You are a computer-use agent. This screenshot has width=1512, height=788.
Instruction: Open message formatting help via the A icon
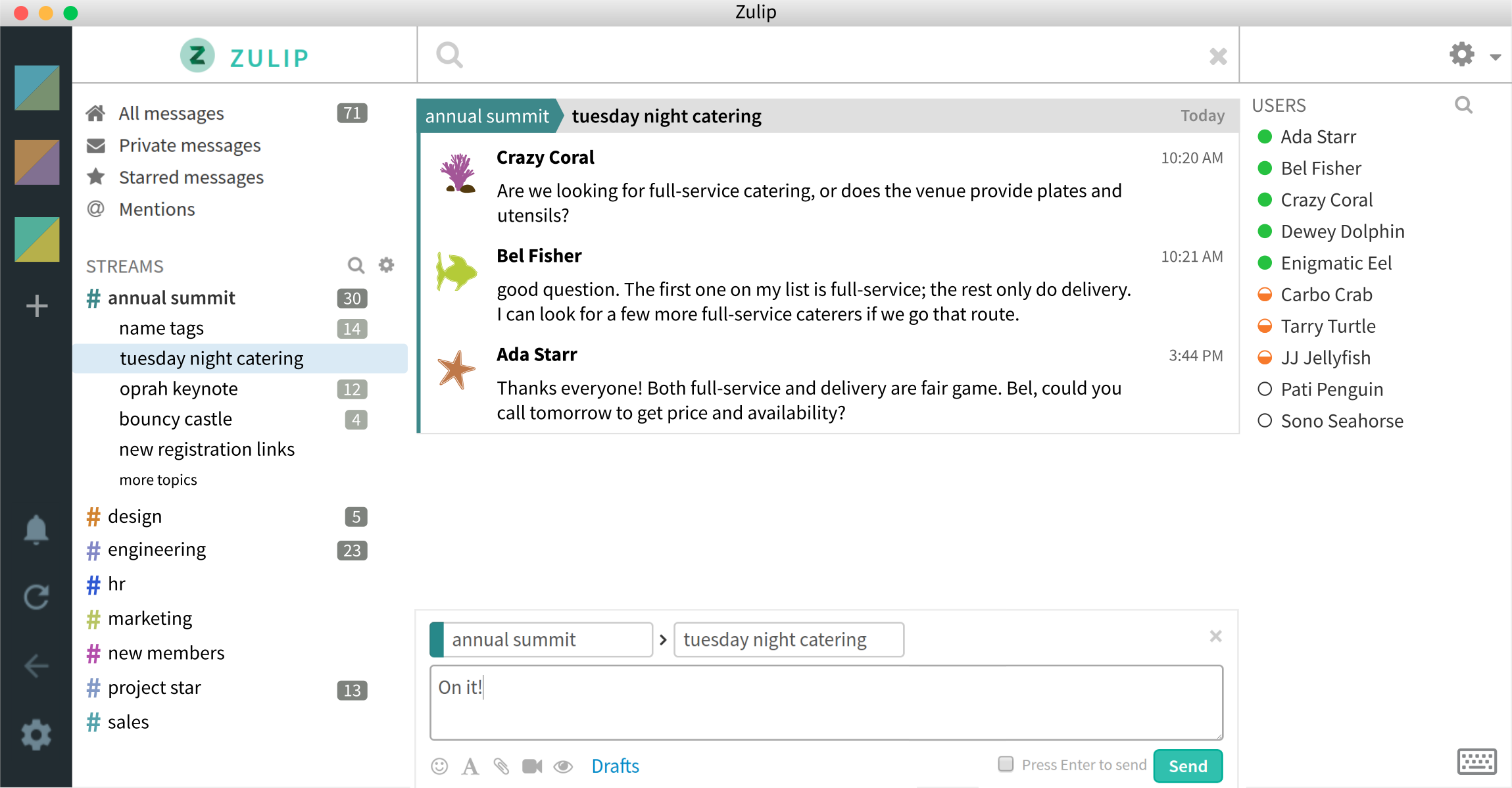coord(470,766)
